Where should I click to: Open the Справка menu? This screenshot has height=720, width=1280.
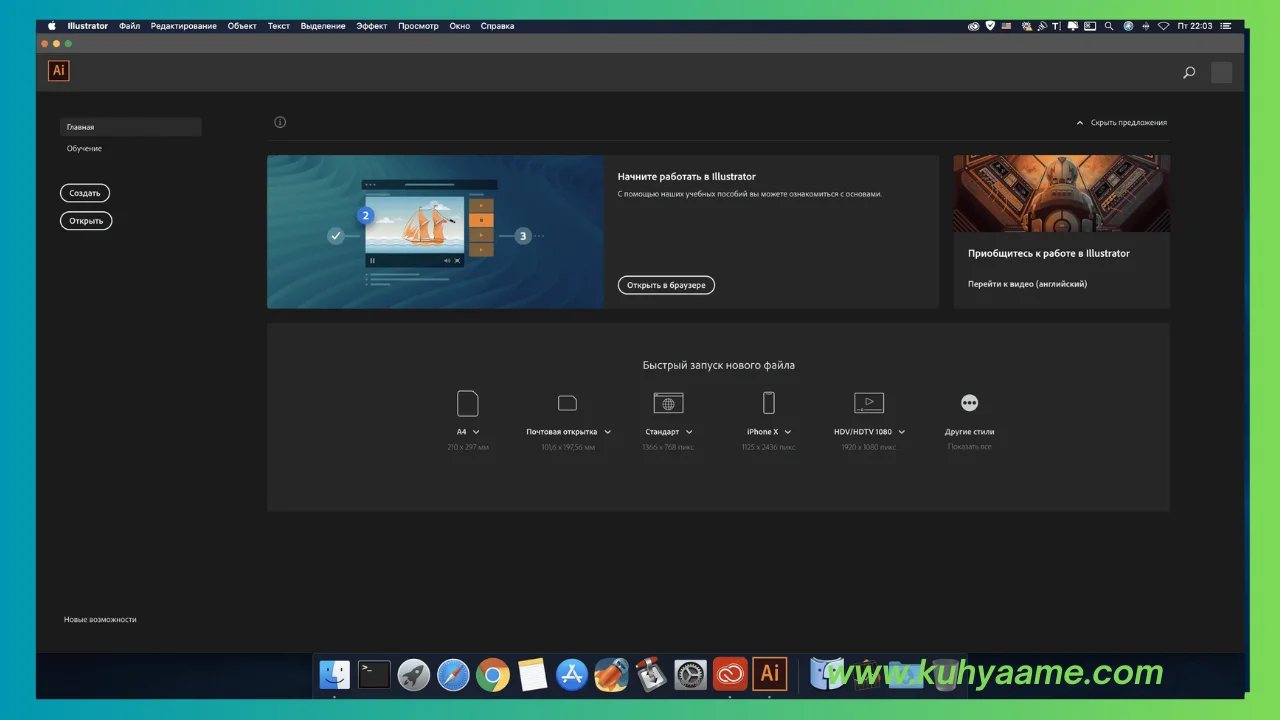tap(497, 26)
